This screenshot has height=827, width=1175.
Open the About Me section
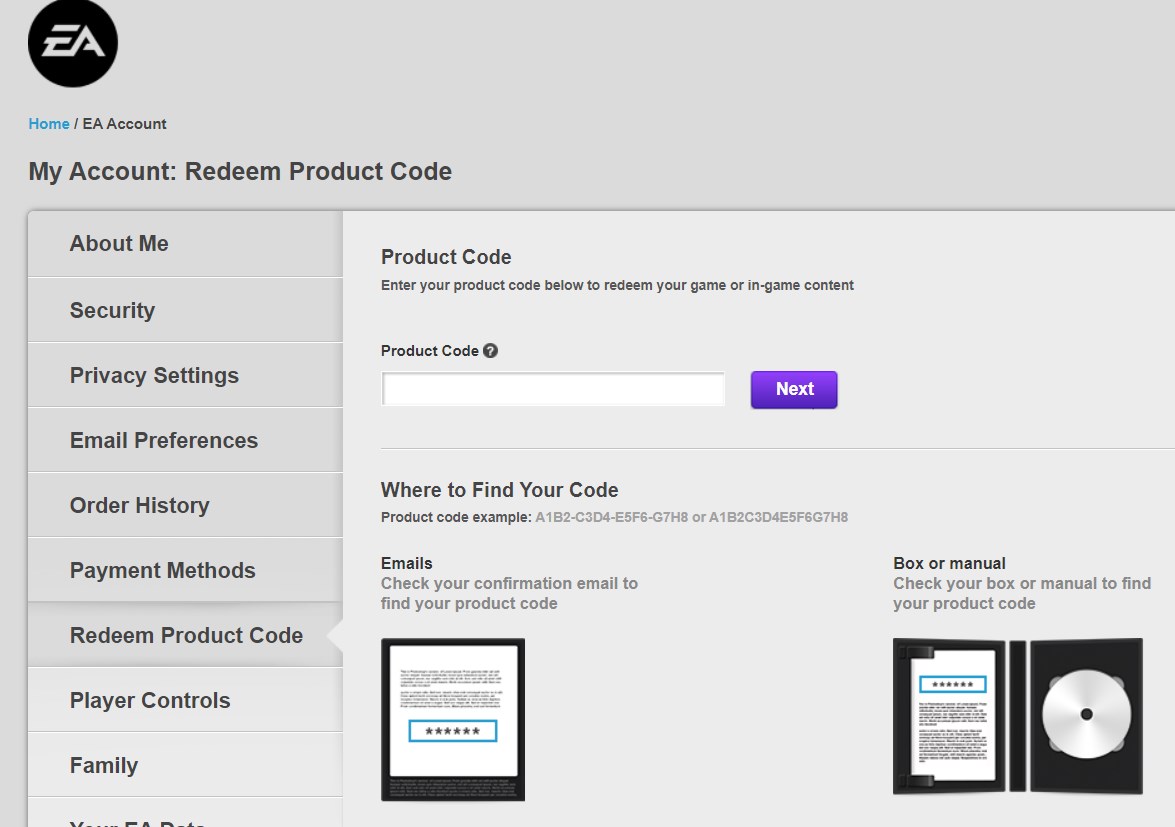tap(185, 244)
